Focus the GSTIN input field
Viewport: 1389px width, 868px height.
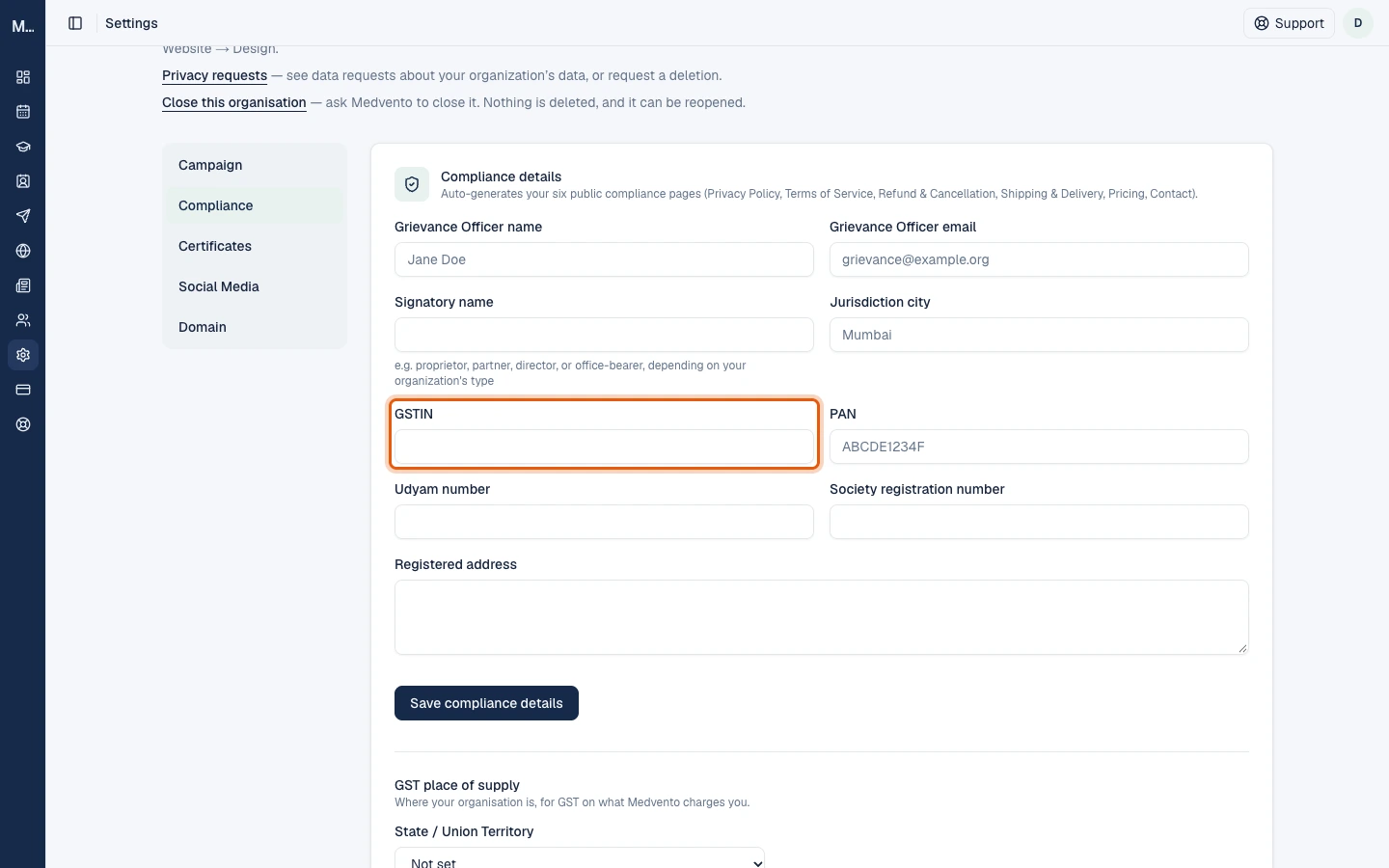[604, 447]
